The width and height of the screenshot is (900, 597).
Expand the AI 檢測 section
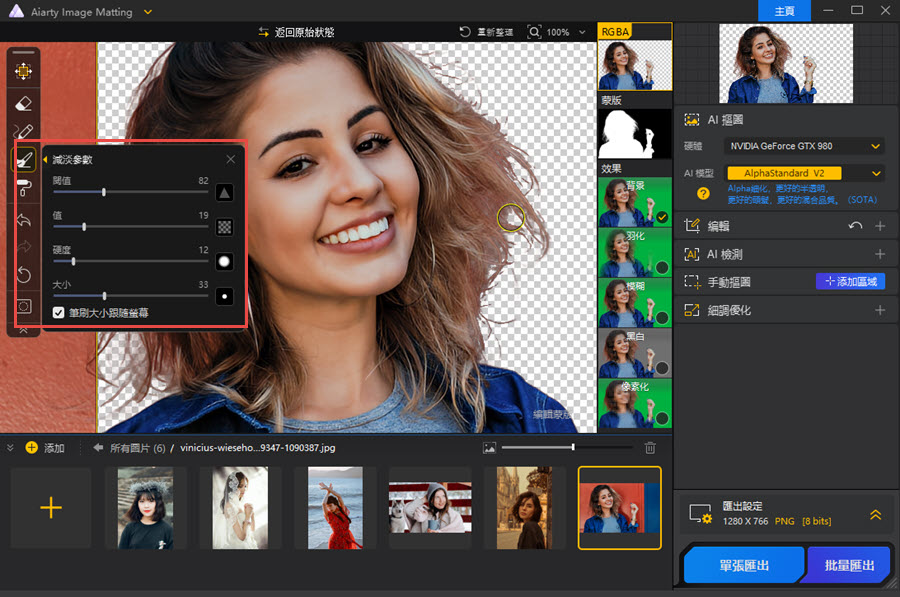coord(880,254)
